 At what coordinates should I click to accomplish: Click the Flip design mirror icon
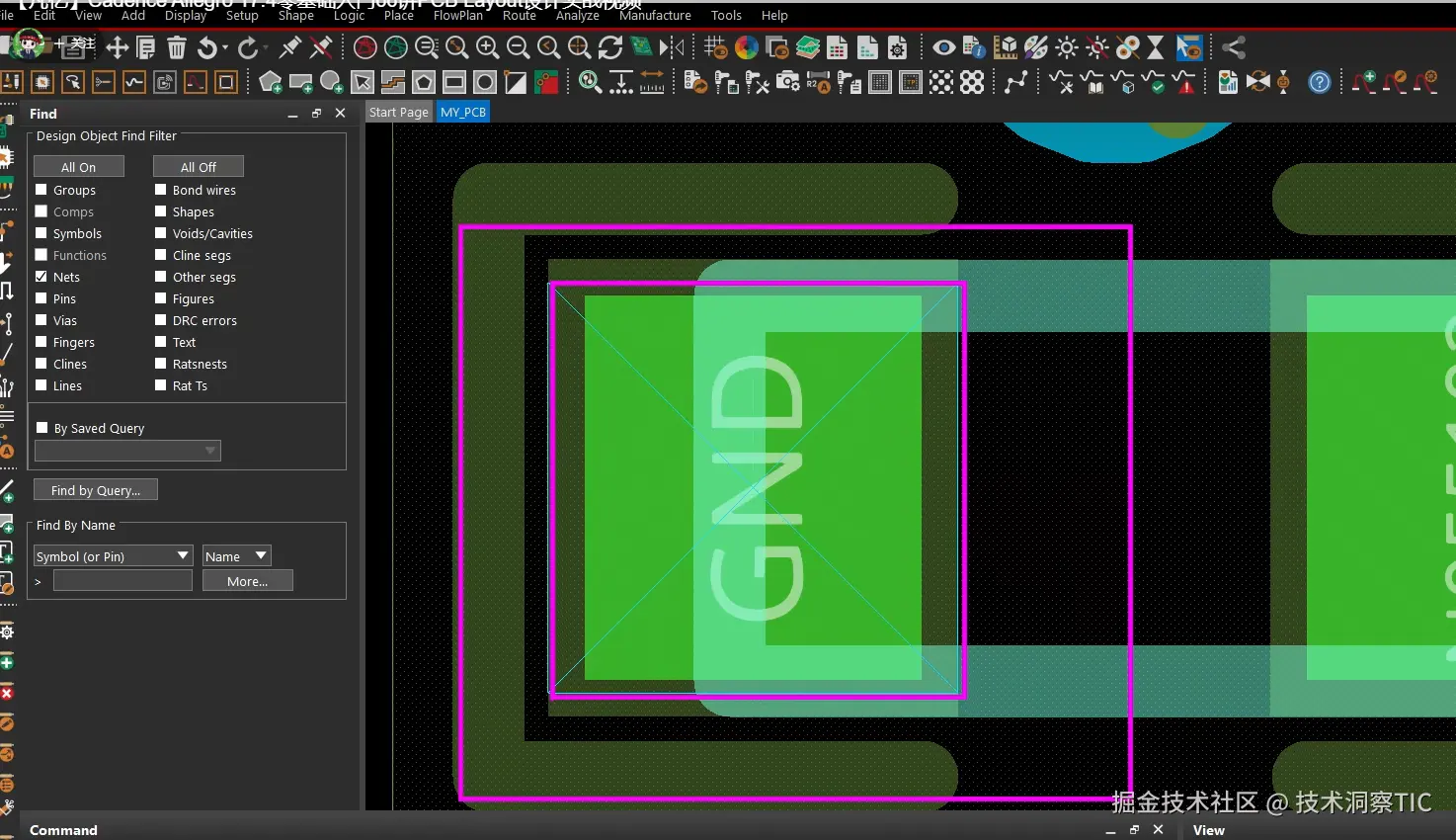click(672, 47)
